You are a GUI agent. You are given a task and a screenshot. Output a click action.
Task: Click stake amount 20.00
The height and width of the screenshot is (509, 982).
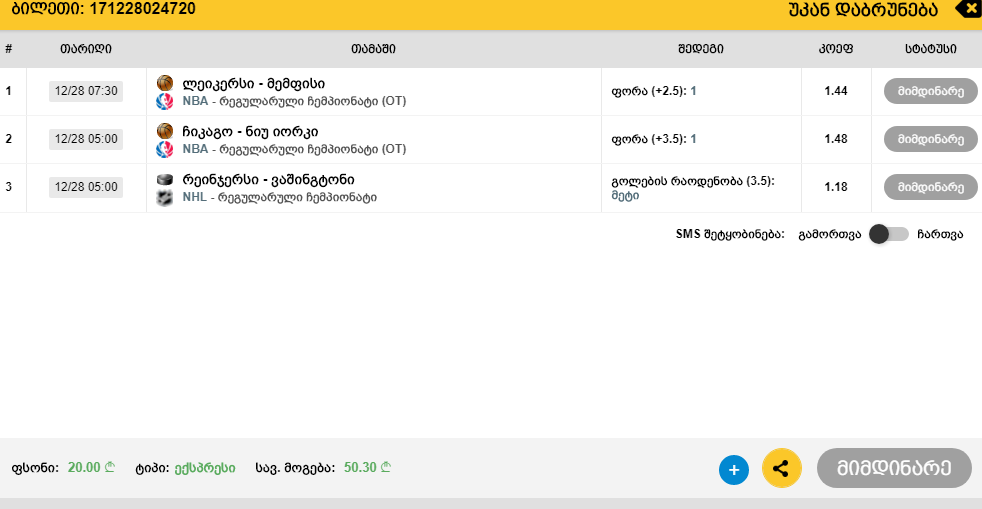tap(84, 468)
